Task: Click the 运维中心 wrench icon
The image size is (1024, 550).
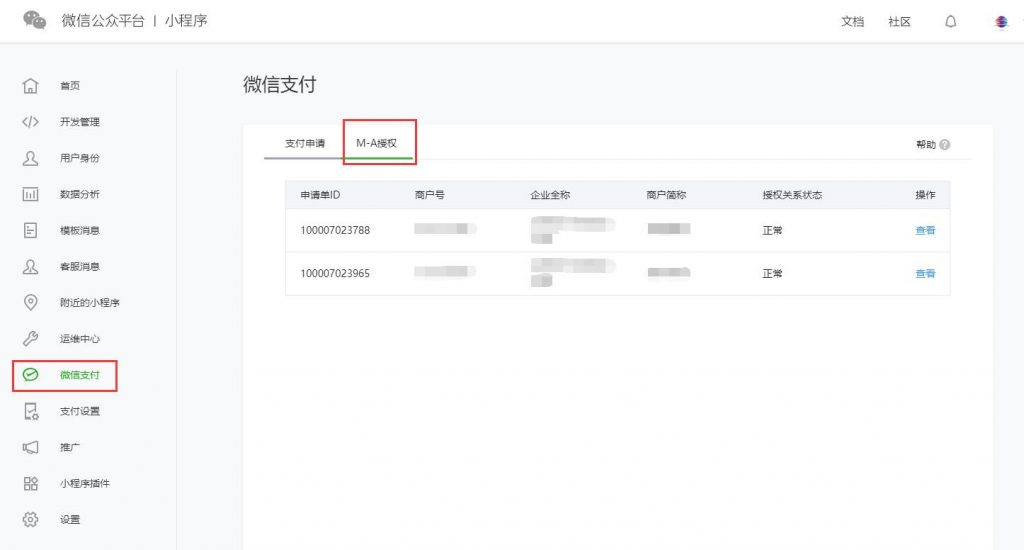Action: [x=31, y=338]
